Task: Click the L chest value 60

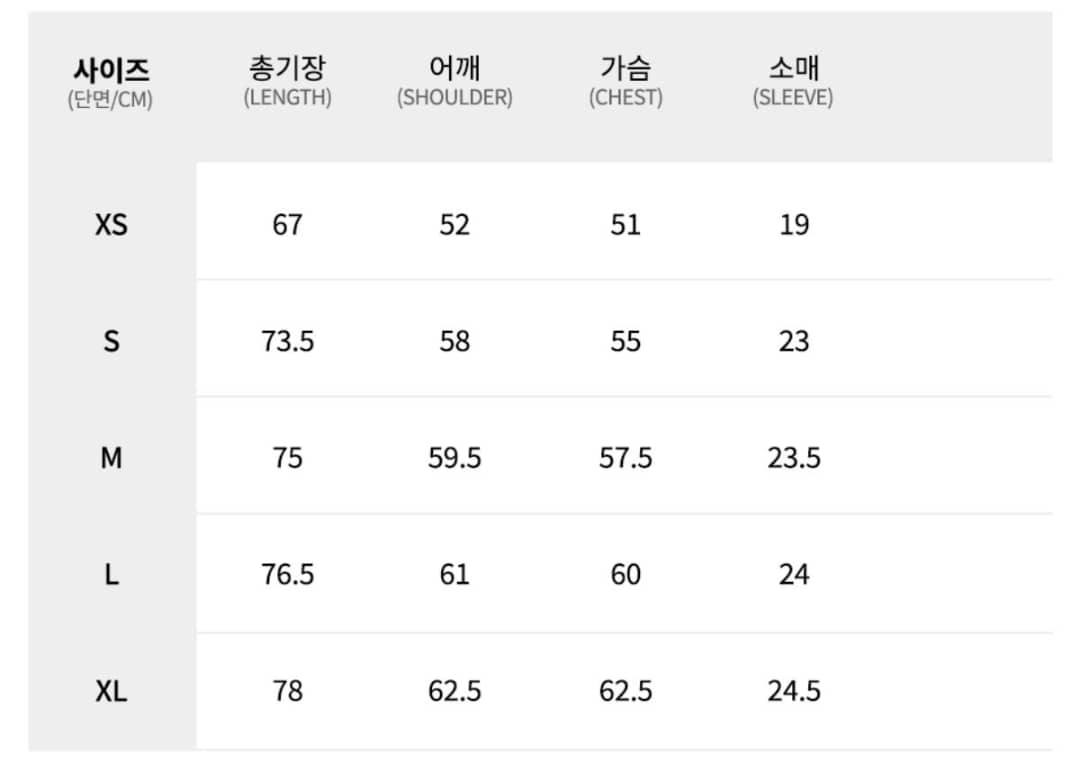Action: 625,575
